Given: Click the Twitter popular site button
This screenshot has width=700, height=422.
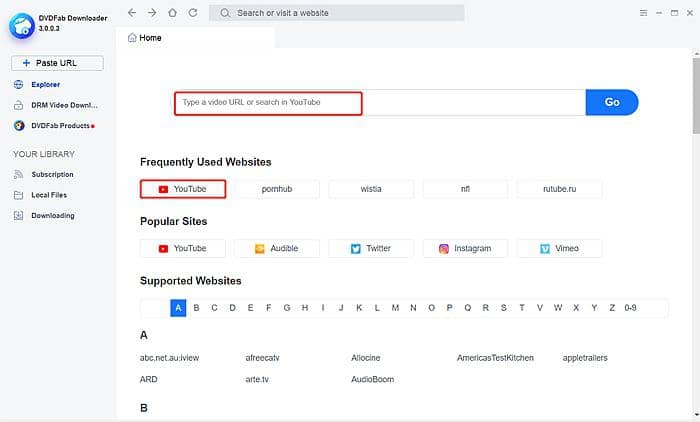Looking at the screenshot, I should pos(371,248).
